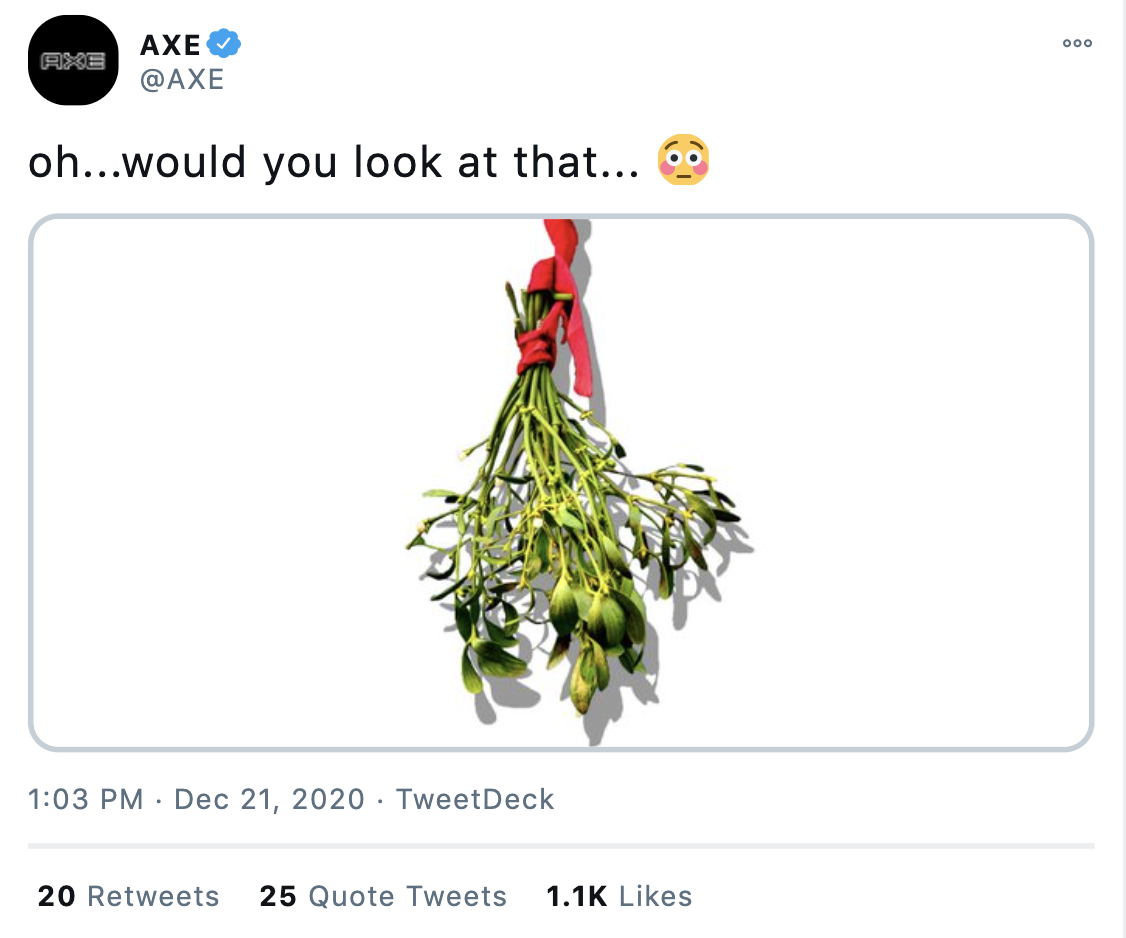
Task: Click the flushed face emoji
Action: click(684, 159)
